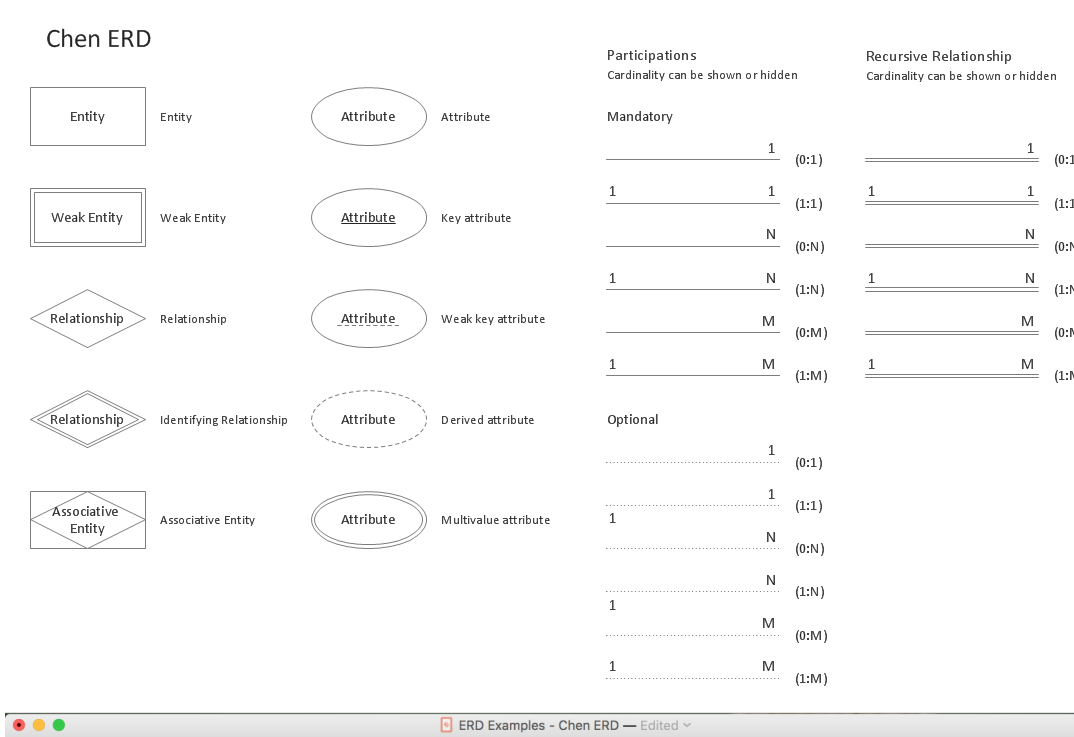Select the Multivalue attribute shape

click(x=368, y=519)
